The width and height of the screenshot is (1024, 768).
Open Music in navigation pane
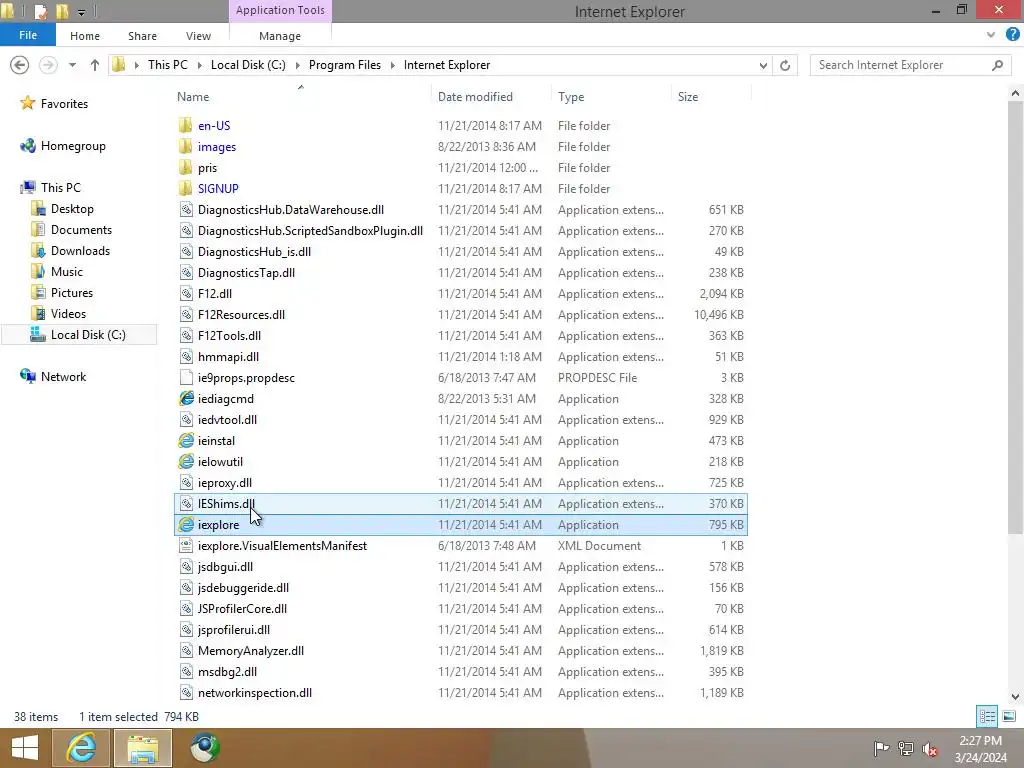point(67,272)
